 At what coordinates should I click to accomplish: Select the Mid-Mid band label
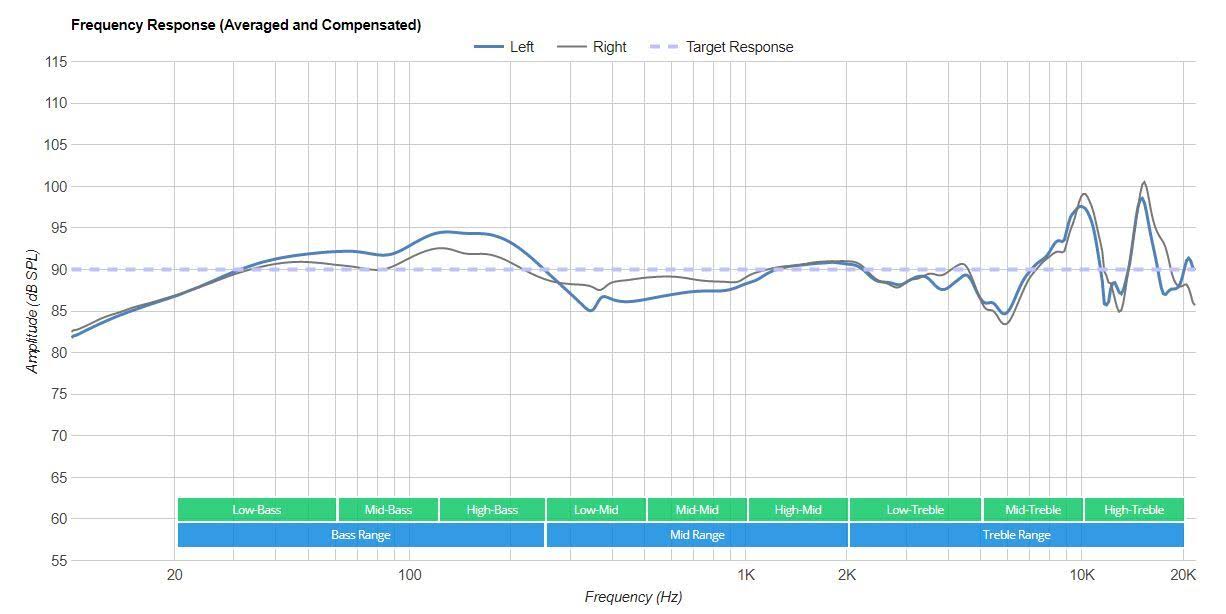[697, 510]
